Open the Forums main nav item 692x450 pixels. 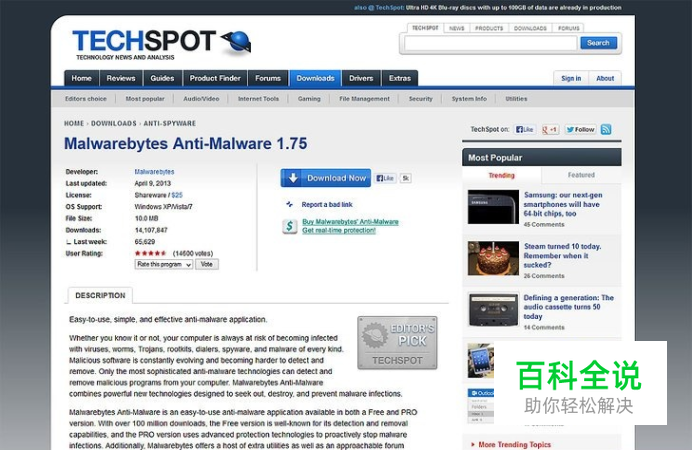pyautogui.click(x=268, y=78)
